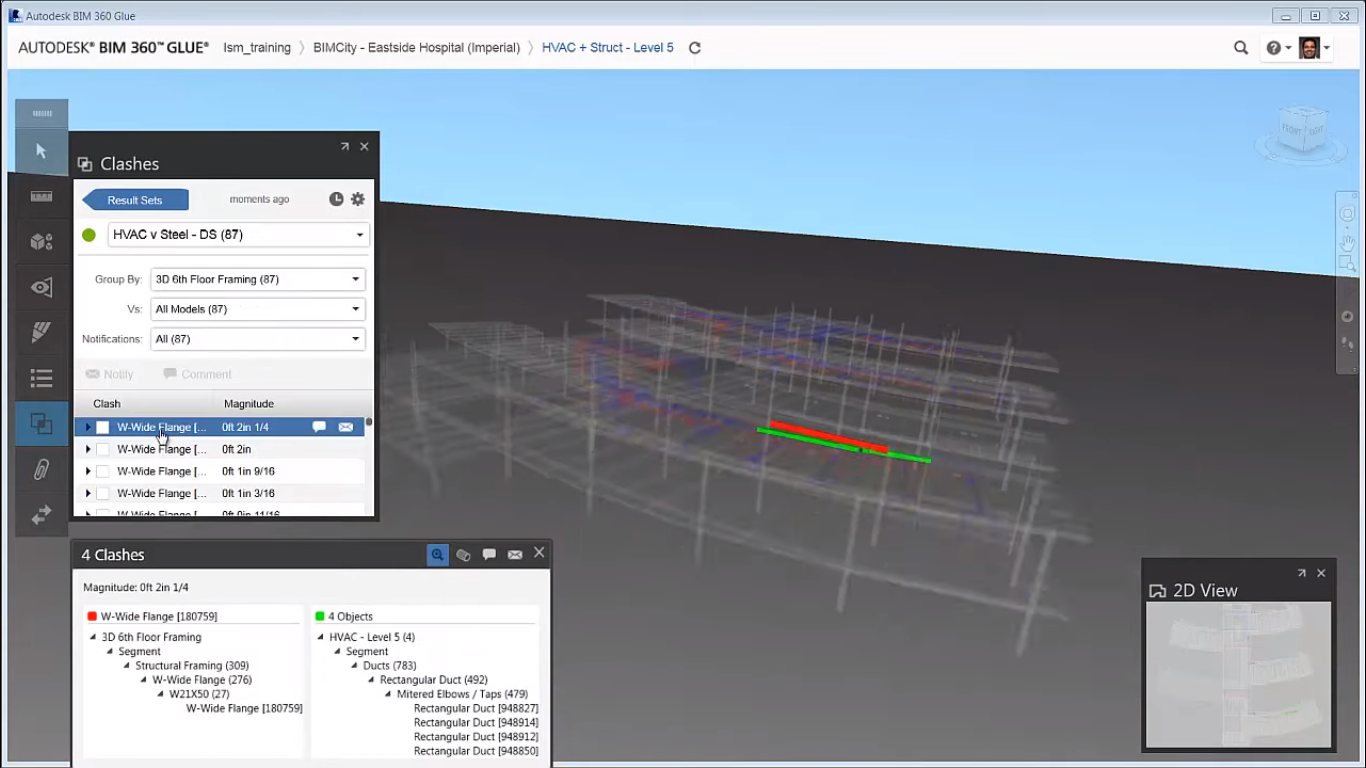Click comment bubble icon in 4 Clashes header
Screen dimensions: 1366x768
coord(489,555)
